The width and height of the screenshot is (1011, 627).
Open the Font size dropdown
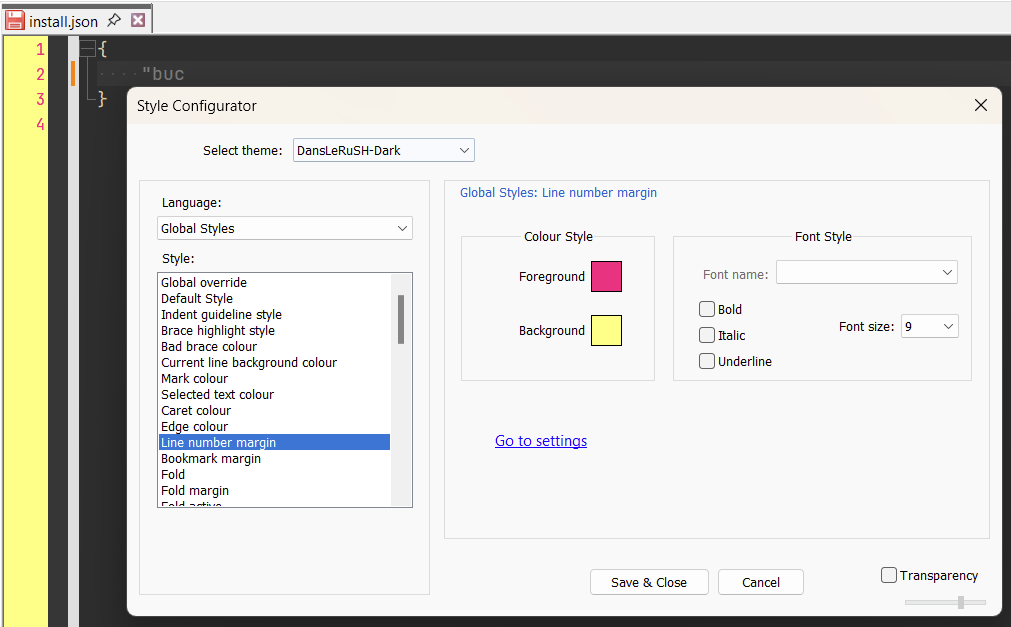pyautogui.click(x=930, y=326)
